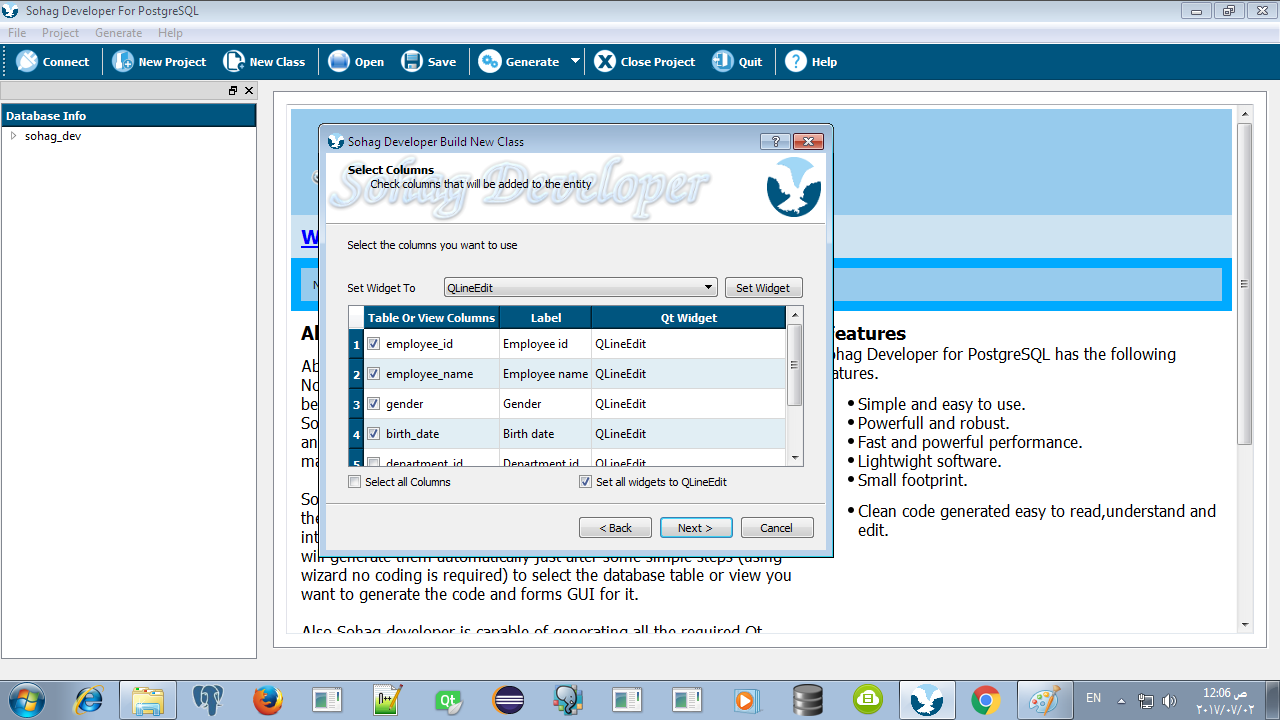Click the Close Project toolbar icon
The image size is (1280, 720).
(605, 62)
